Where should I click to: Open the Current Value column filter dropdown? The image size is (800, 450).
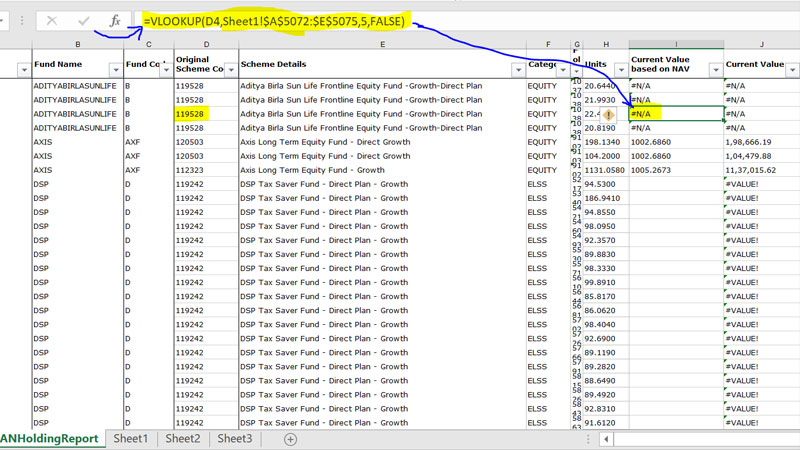point(792,70)
